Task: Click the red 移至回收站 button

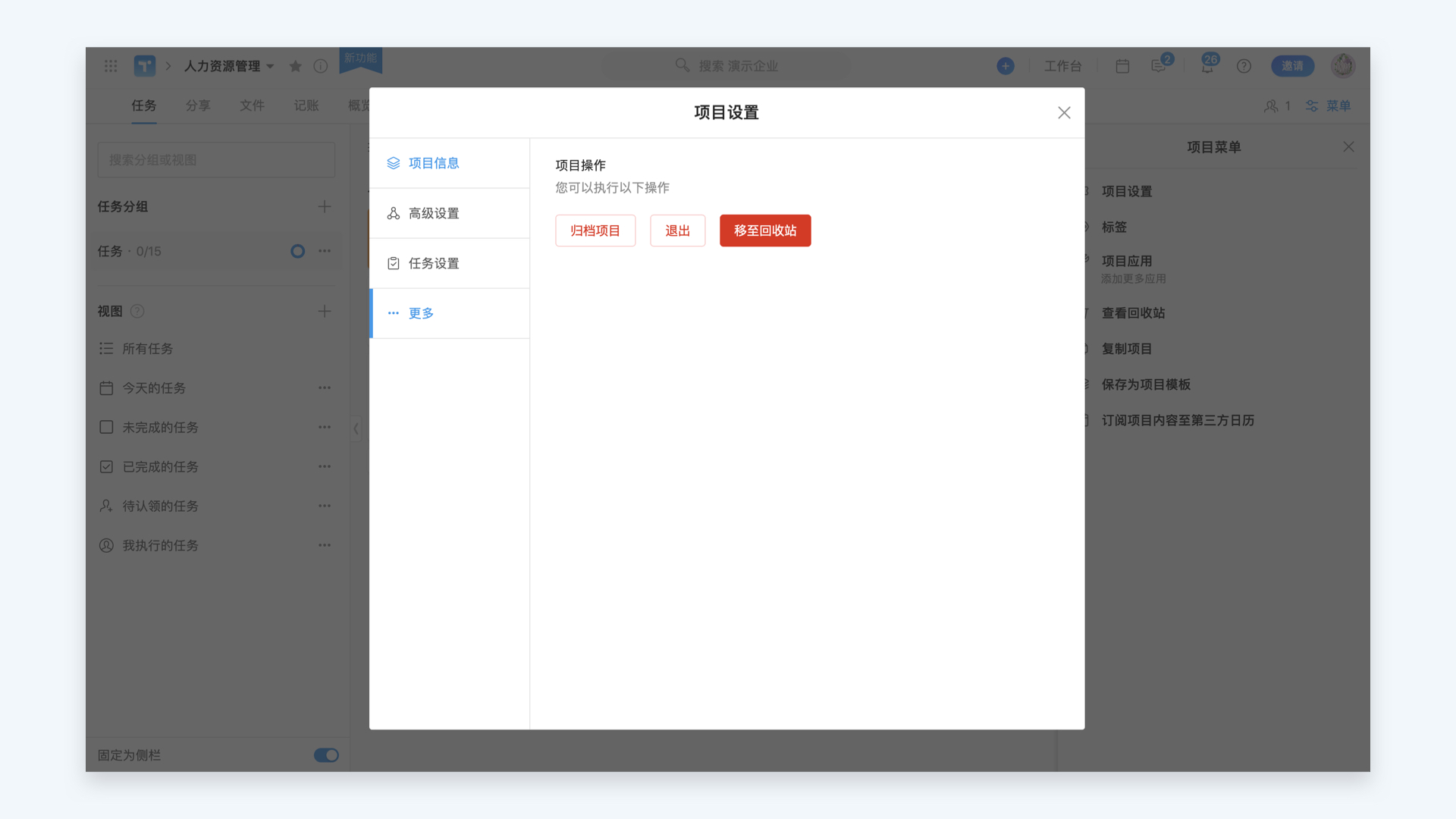Action: point(765,231)
